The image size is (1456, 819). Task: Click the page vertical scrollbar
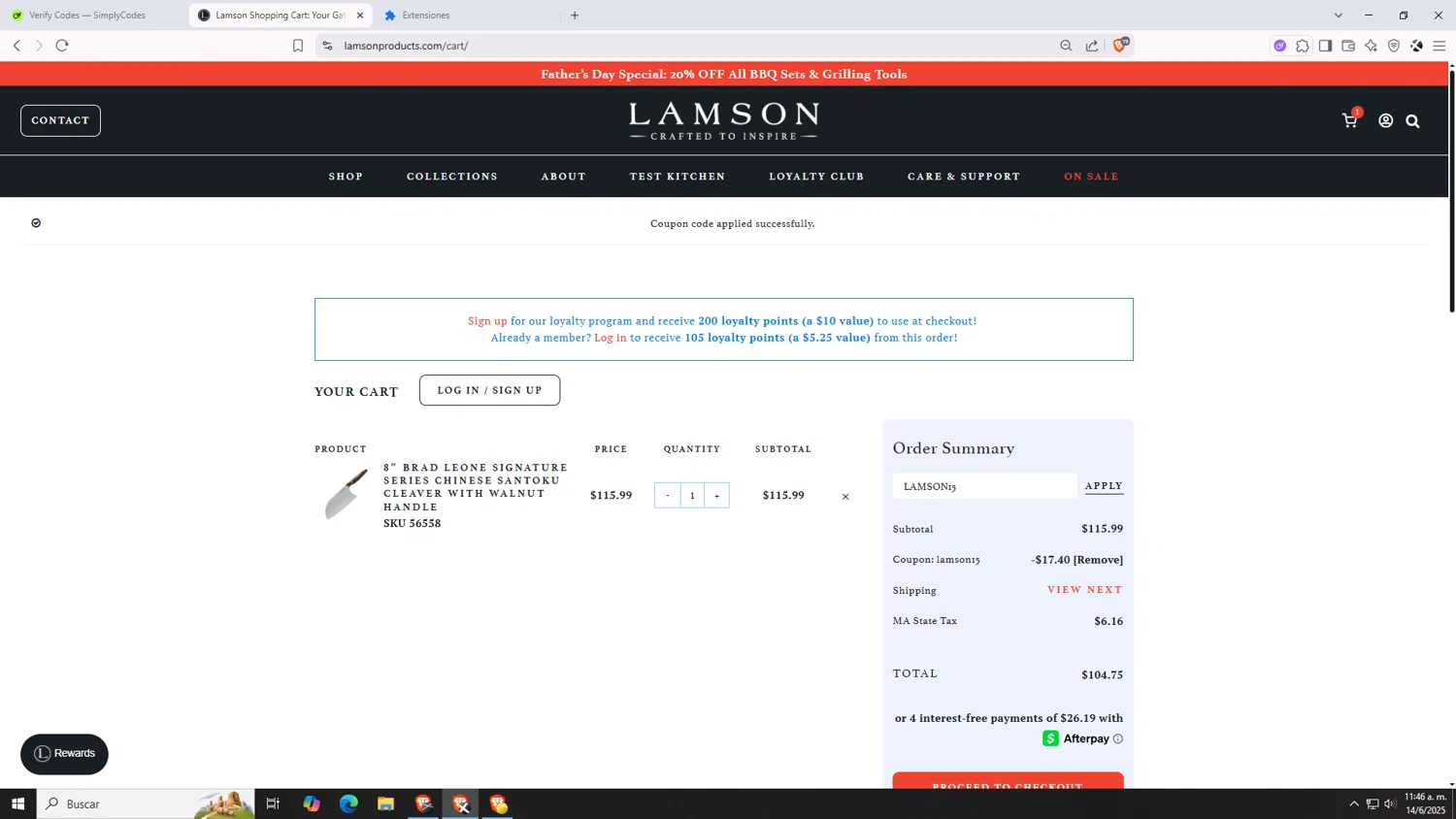(1451, 192)
